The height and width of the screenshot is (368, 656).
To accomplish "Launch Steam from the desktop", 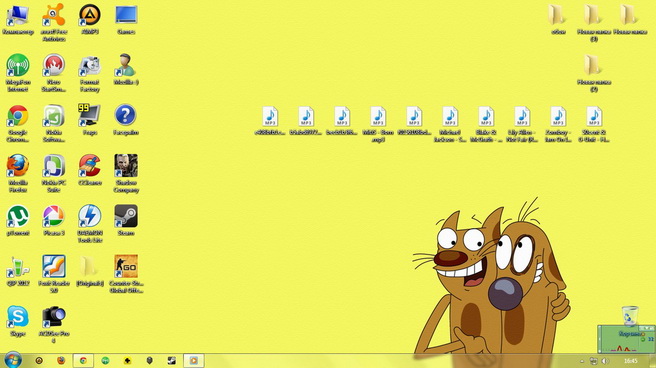I will (126, 220).
